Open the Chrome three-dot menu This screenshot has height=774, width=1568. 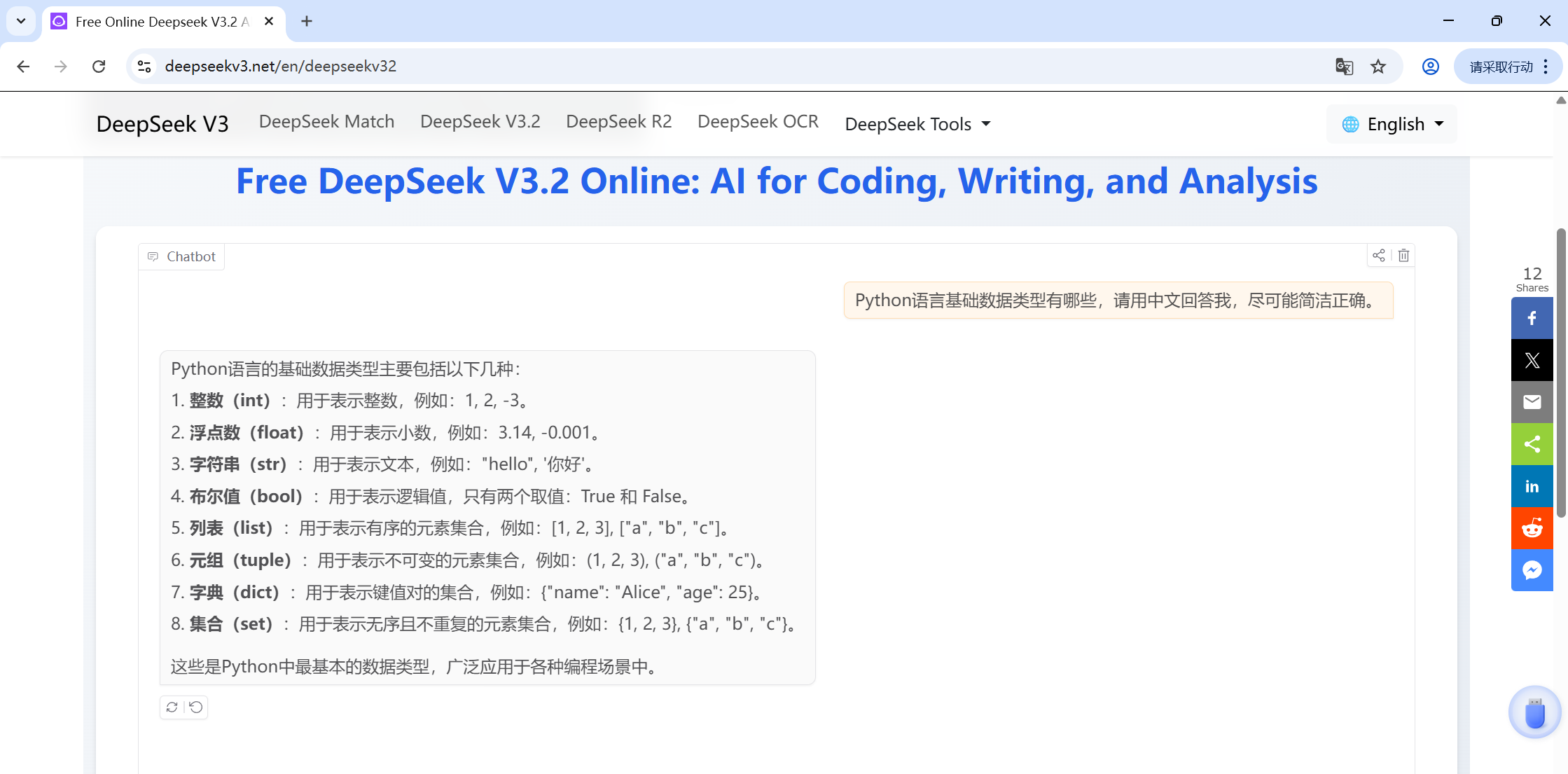pos(1546,67)
